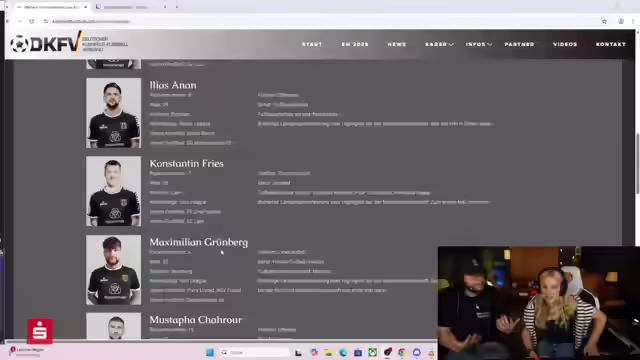Open the weather widget on the taskbar
Screen dimensions: 640x360
tap(27, 351)
